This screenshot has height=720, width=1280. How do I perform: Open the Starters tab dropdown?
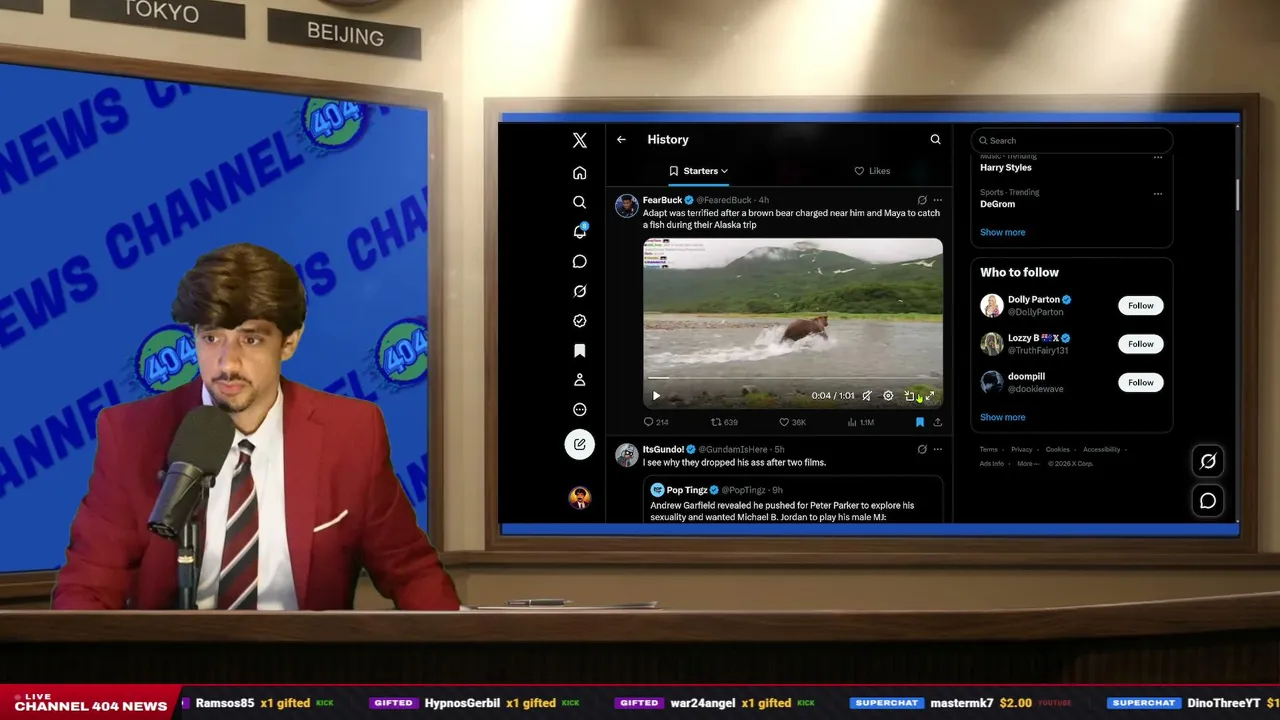tap(699, 171)
